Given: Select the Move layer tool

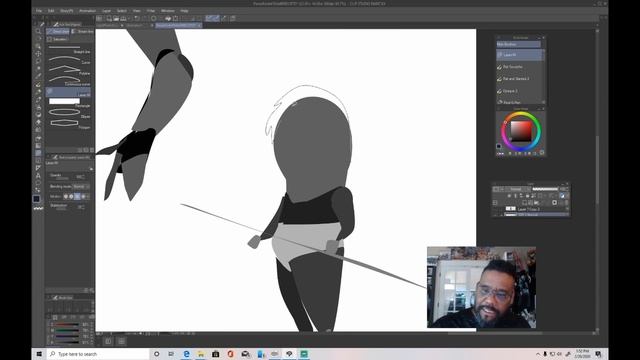Looking at the screenshot, I should pos(38,54).
